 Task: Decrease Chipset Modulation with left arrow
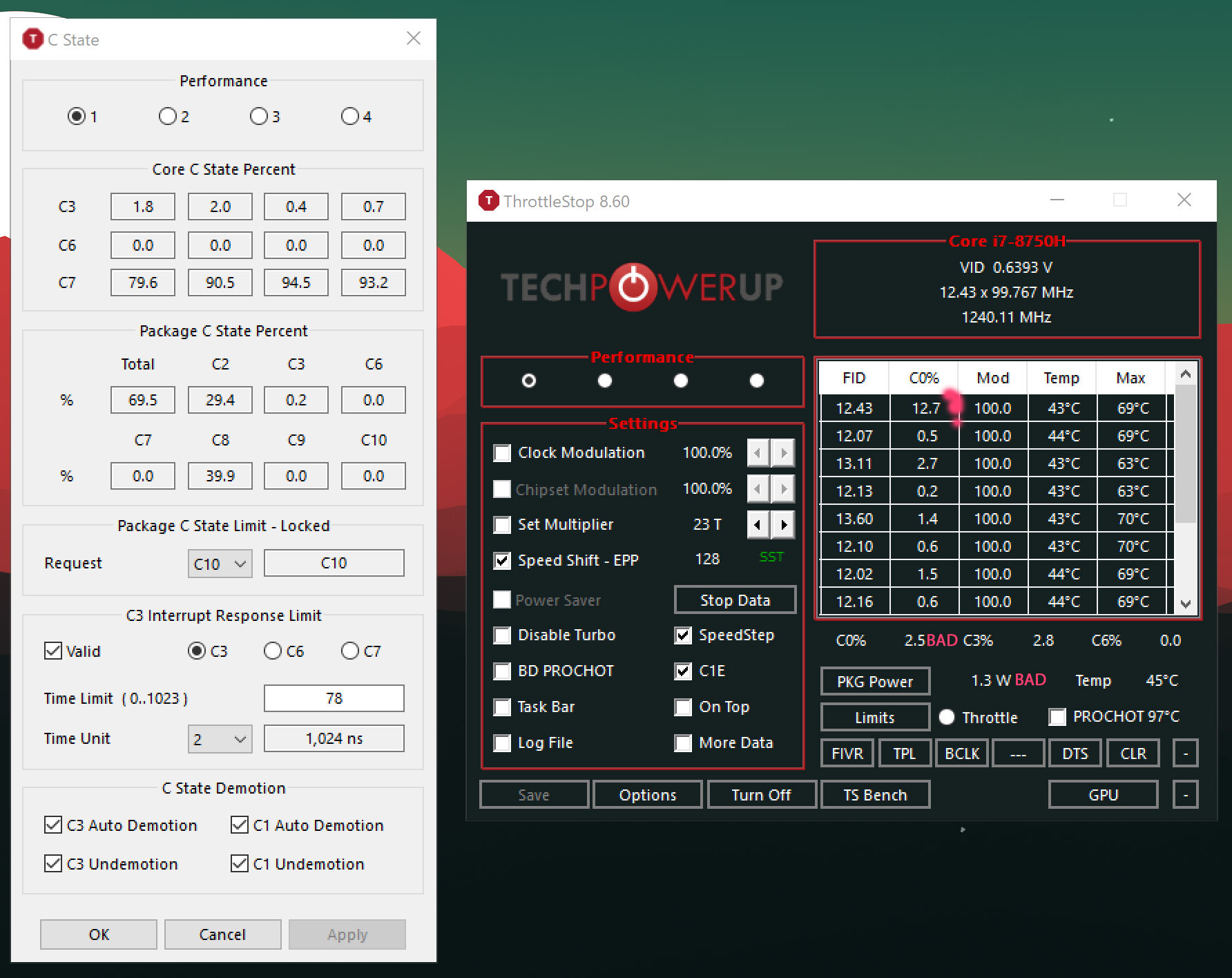(x=758, y=489)
